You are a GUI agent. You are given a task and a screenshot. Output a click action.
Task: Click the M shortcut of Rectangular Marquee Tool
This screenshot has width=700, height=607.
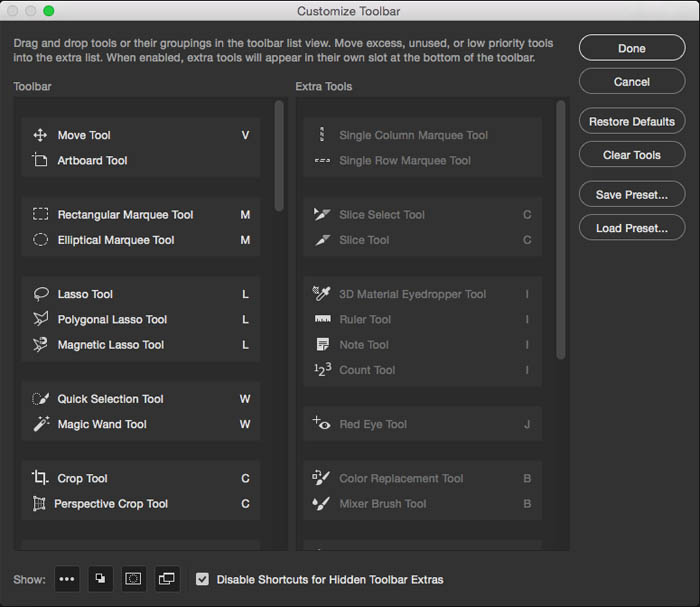(245, 215)
